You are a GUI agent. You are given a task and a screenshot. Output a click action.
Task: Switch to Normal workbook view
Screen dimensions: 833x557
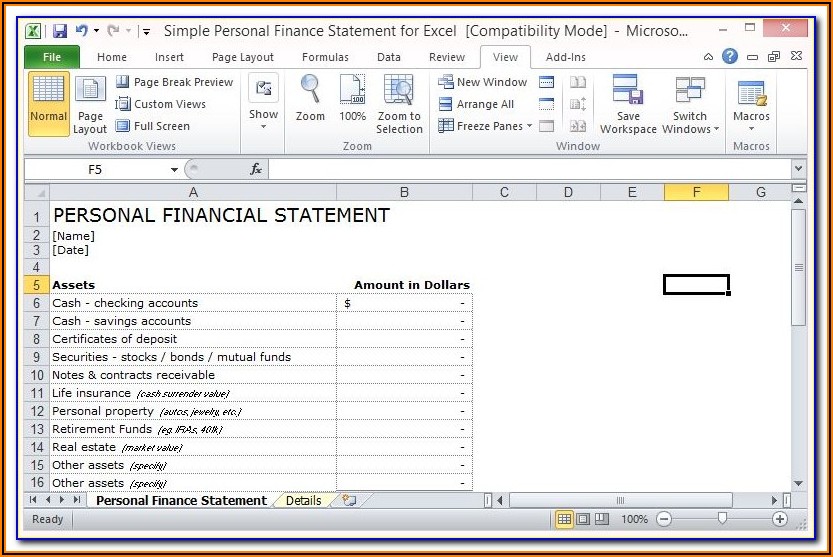pyautogui.click(x=48, y=103)
